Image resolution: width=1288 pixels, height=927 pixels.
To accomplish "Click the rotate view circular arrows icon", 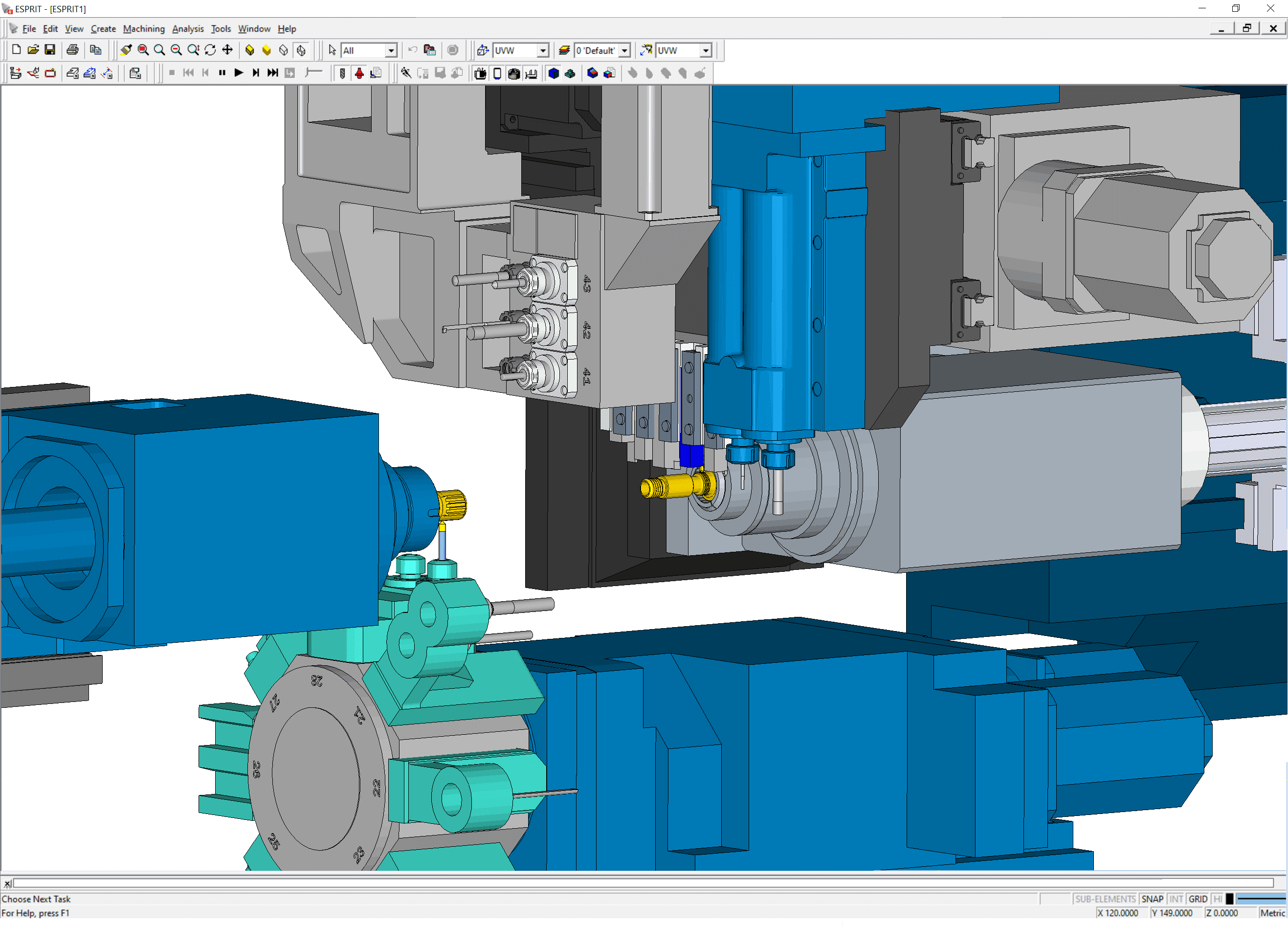I will pyautogui.click(x=210, y=50).
